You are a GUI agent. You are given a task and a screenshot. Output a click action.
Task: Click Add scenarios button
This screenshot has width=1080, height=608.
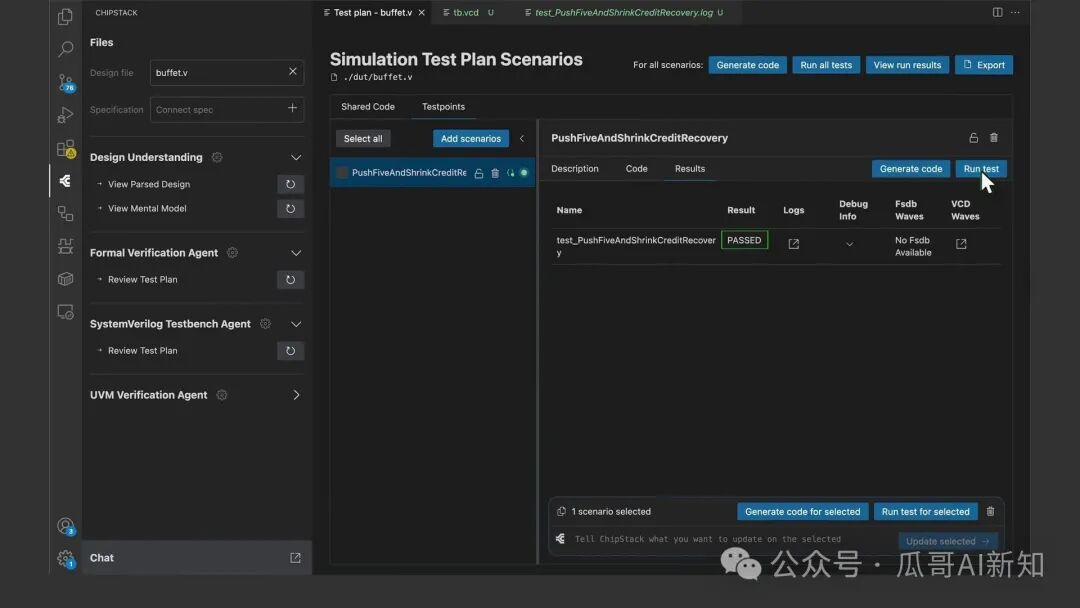pos(470,138)
